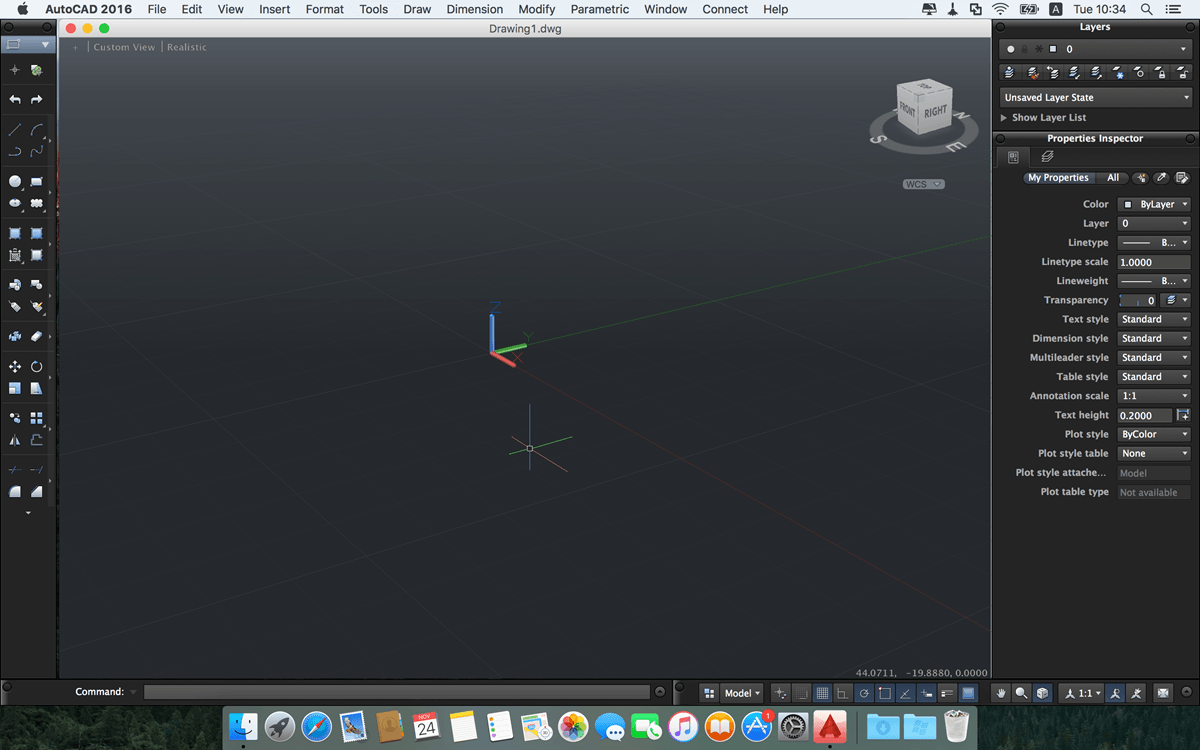Toggle Grid display in the status bar

pyautogui.click(x=822, y=693)
